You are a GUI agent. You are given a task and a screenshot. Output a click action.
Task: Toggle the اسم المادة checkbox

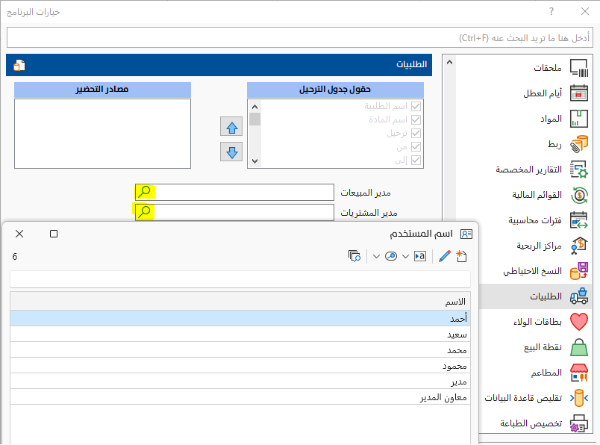(x=416, y=120)
